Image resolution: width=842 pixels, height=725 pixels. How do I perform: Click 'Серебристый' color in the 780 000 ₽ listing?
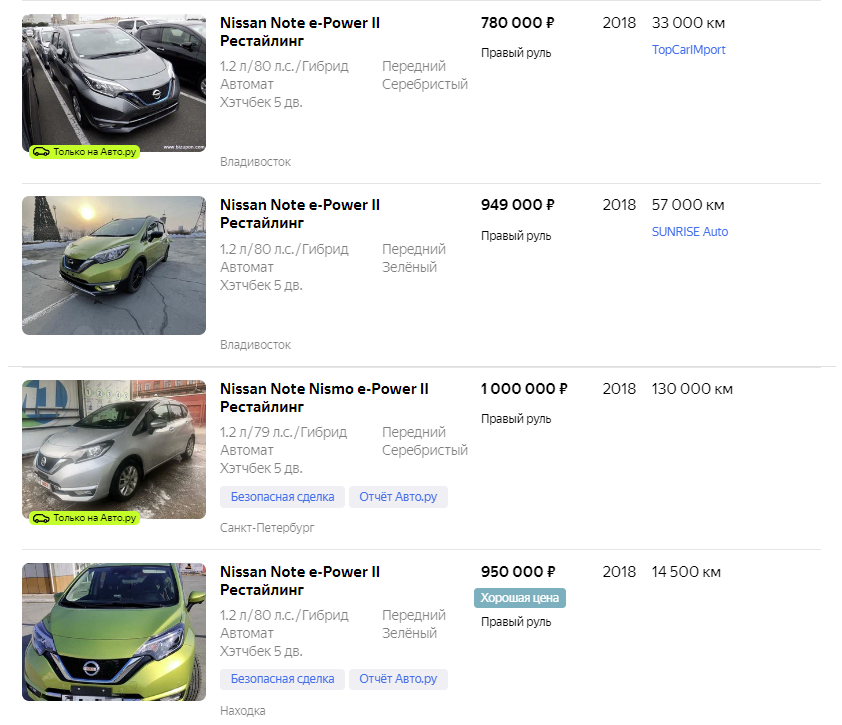pyautogui.click(x=425, y=84)
